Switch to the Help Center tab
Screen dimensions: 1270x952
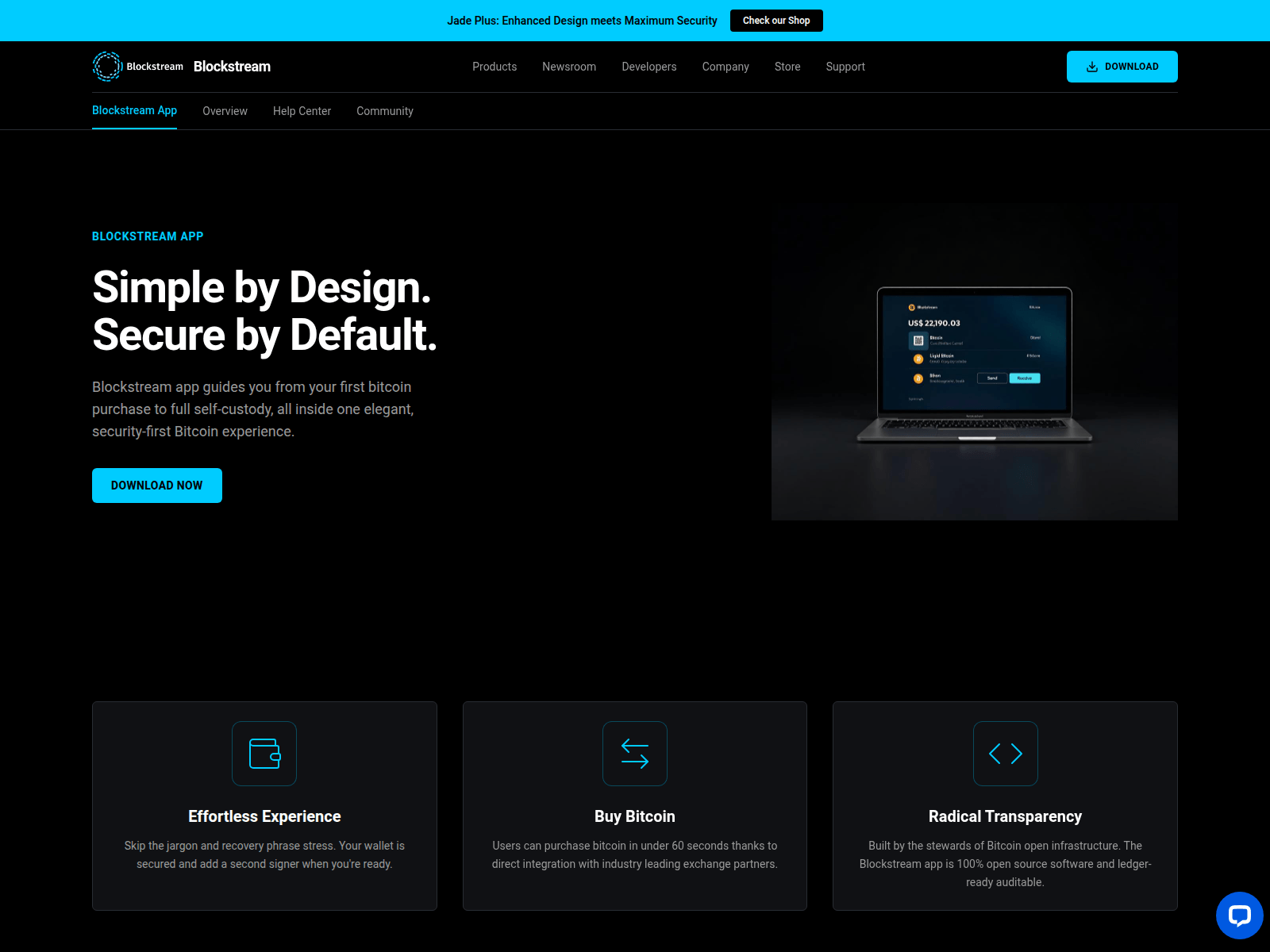tap(302, 111)
